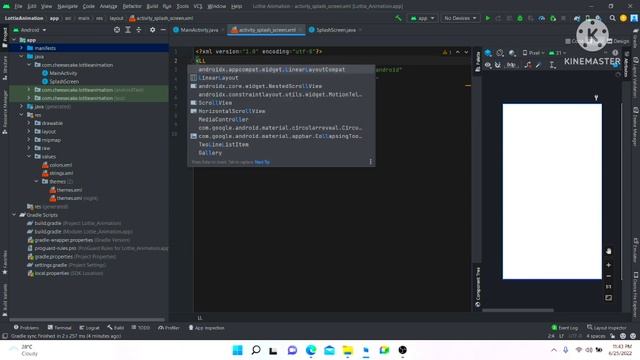This screenshot has height=360, width=640.
Task: Open the Build menu
Action: coord(152,6)
